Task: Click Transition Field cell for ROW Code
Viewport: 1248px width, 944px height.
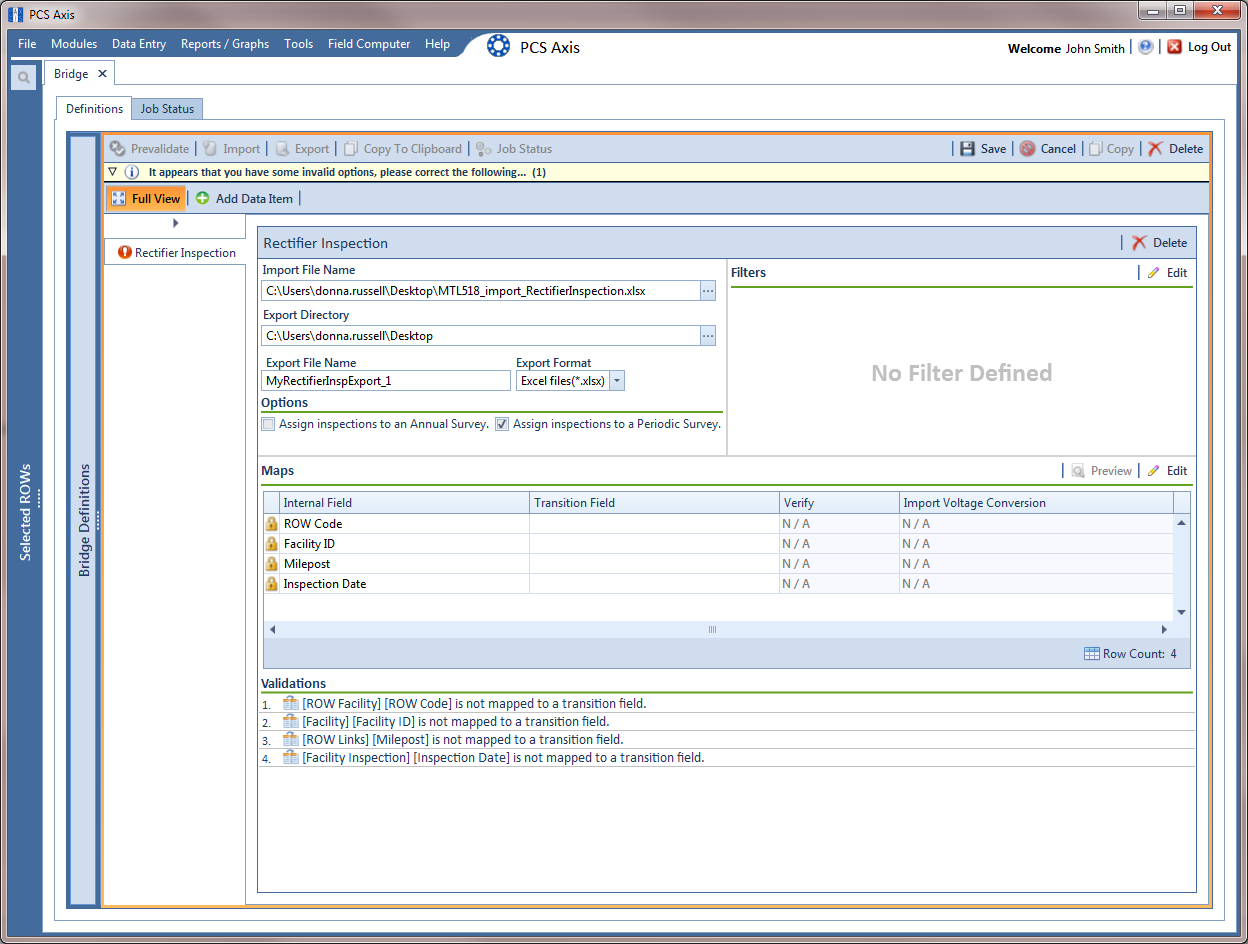Action: [x=654, y=524]
